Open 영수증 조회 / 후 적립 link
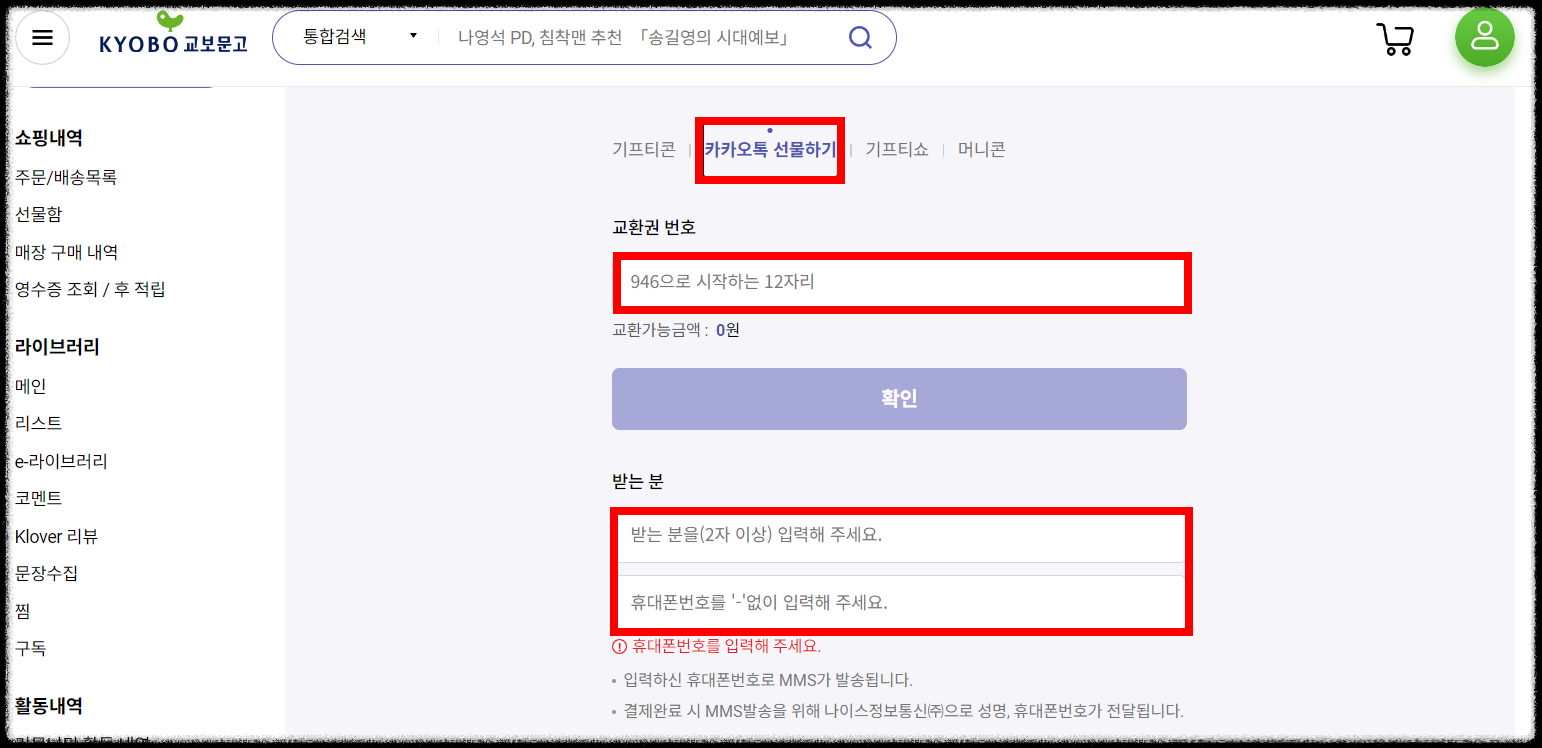1542x748 pixels. tap(90, 290)
